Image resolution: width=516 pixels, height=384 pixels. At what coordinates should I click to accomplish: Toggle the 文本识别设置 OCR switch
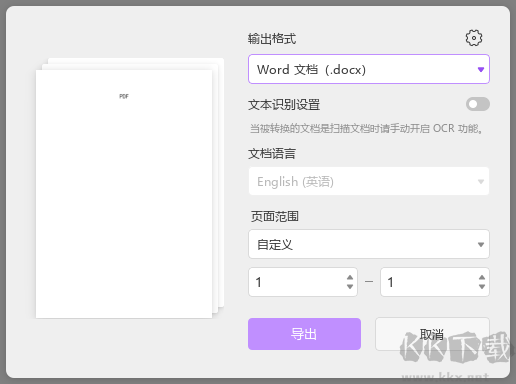[x=478, y=104]
